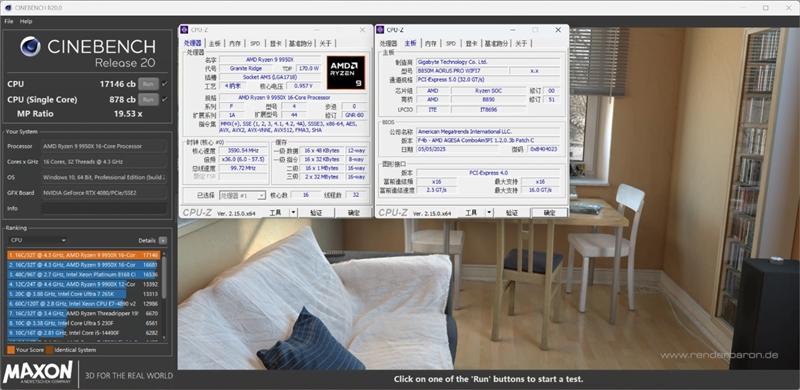Open the Ranking CPU dropdown
800x390 pixels.
pyautogui.click(x=38, y=240)
